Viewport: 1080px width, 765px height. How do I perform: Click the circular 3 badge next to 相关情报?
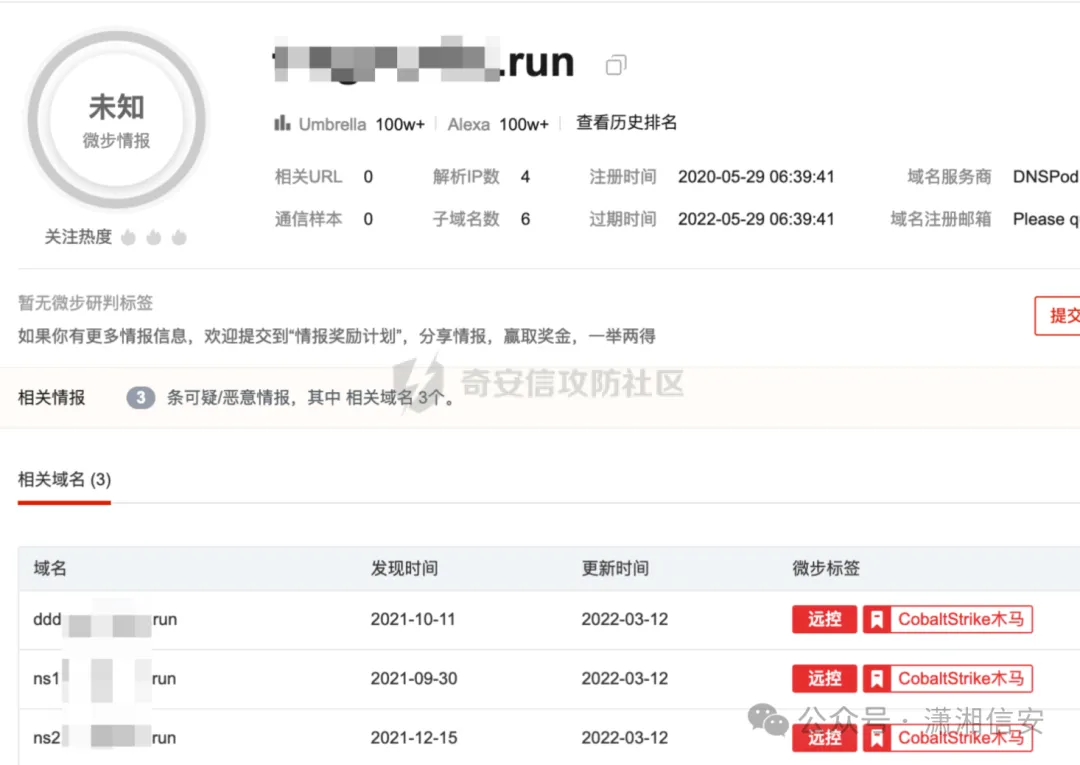pos(140,397)
